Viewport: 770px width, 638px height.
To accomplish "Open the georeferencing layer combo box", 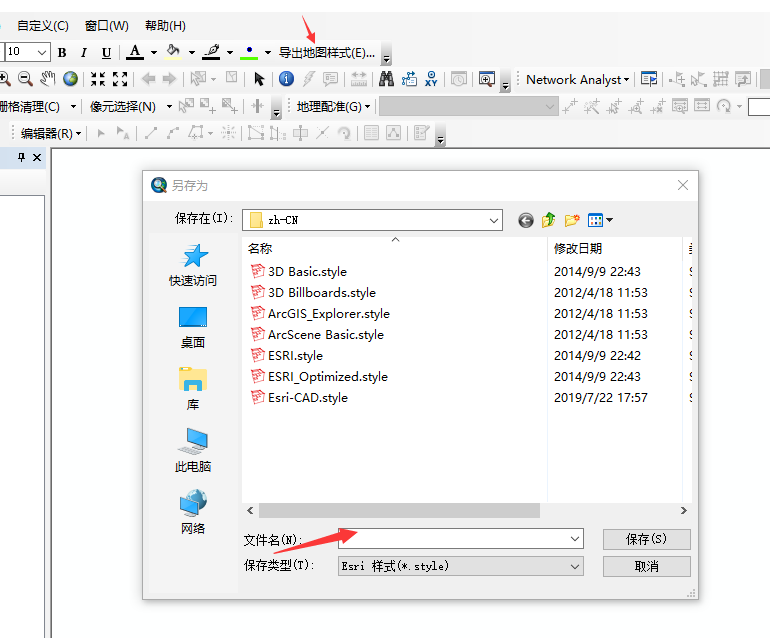I will tap(468, 106).
